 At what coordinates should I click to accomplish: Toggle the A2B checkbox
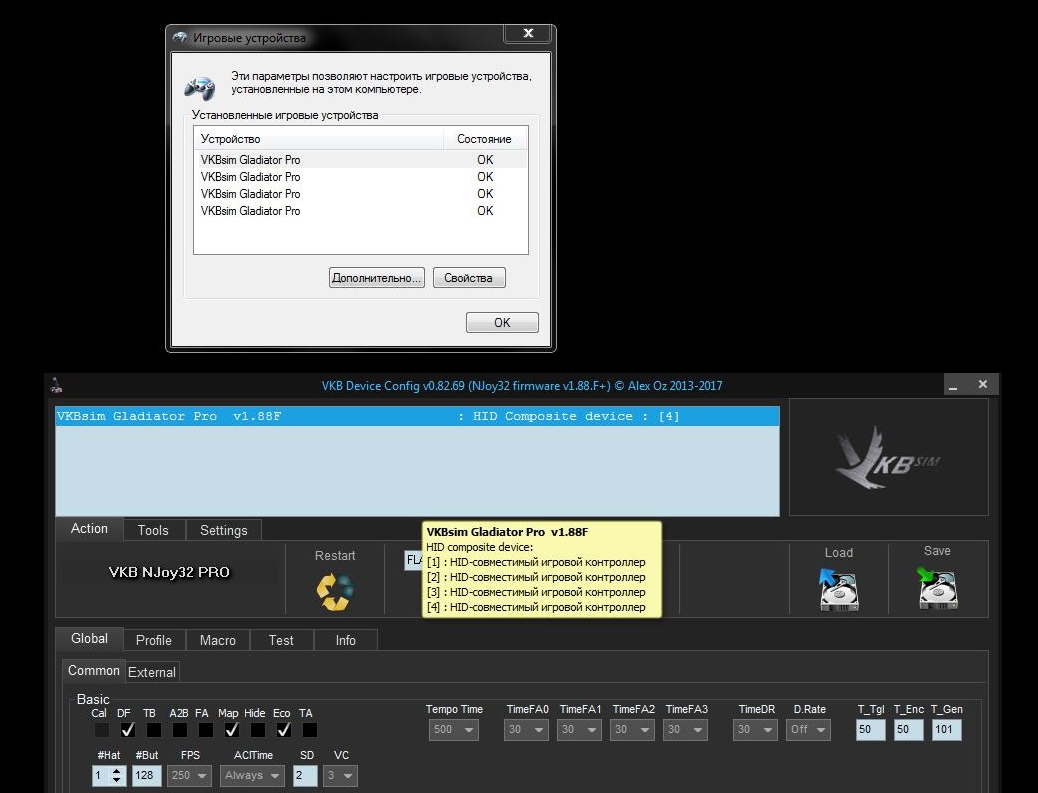click(179, 729)
